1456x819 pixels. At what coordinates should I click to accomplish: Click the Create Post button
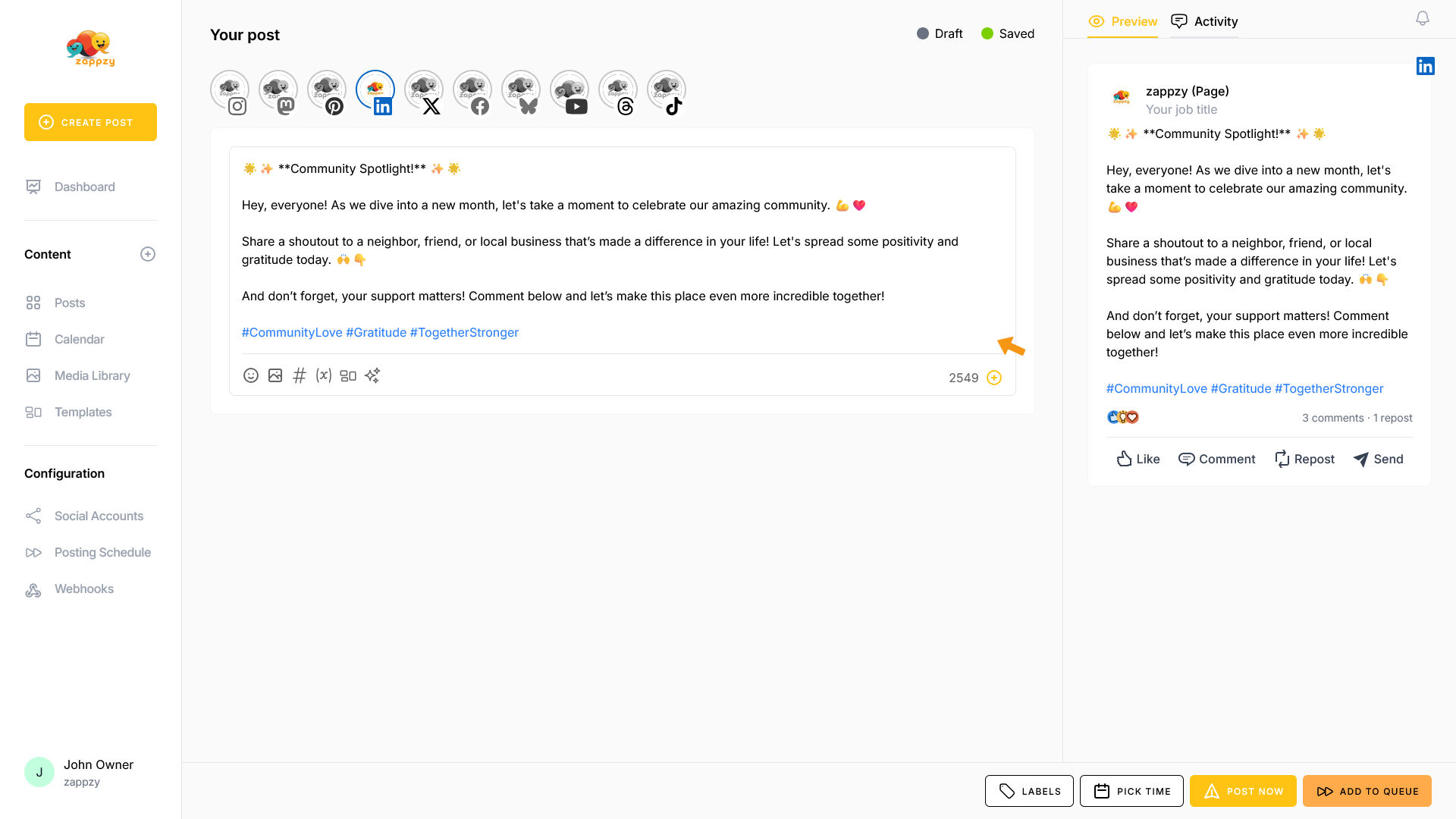pyautogui.click(x=90, y=122)
